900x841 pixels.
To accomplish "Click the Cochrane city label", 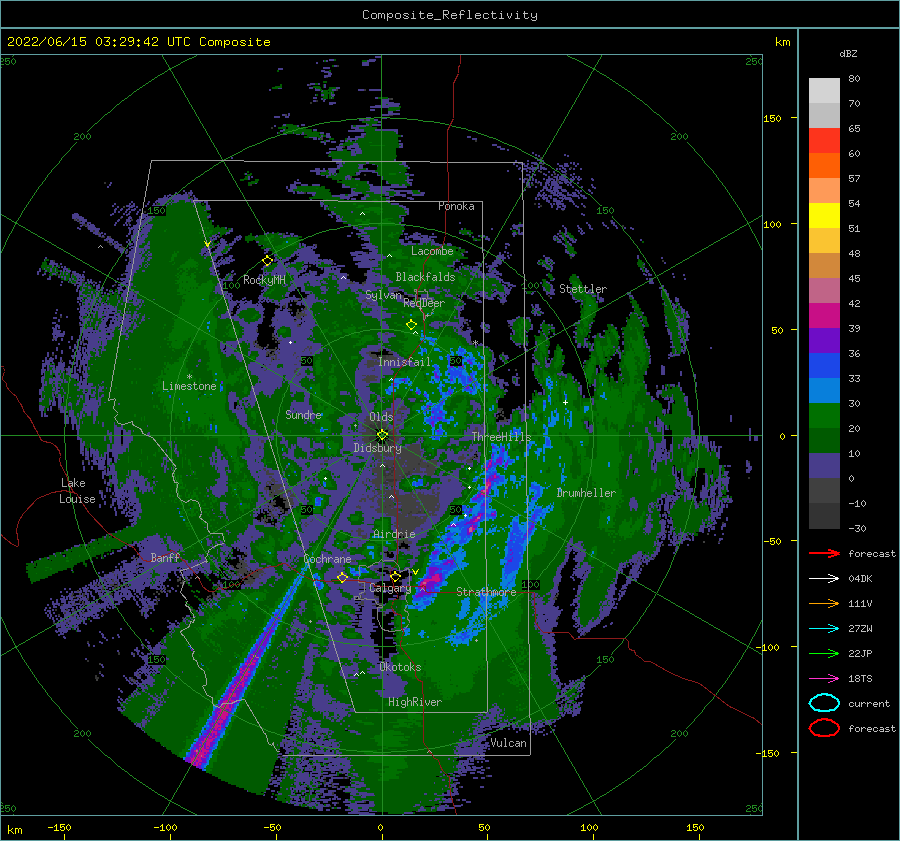I will point(327,559).
